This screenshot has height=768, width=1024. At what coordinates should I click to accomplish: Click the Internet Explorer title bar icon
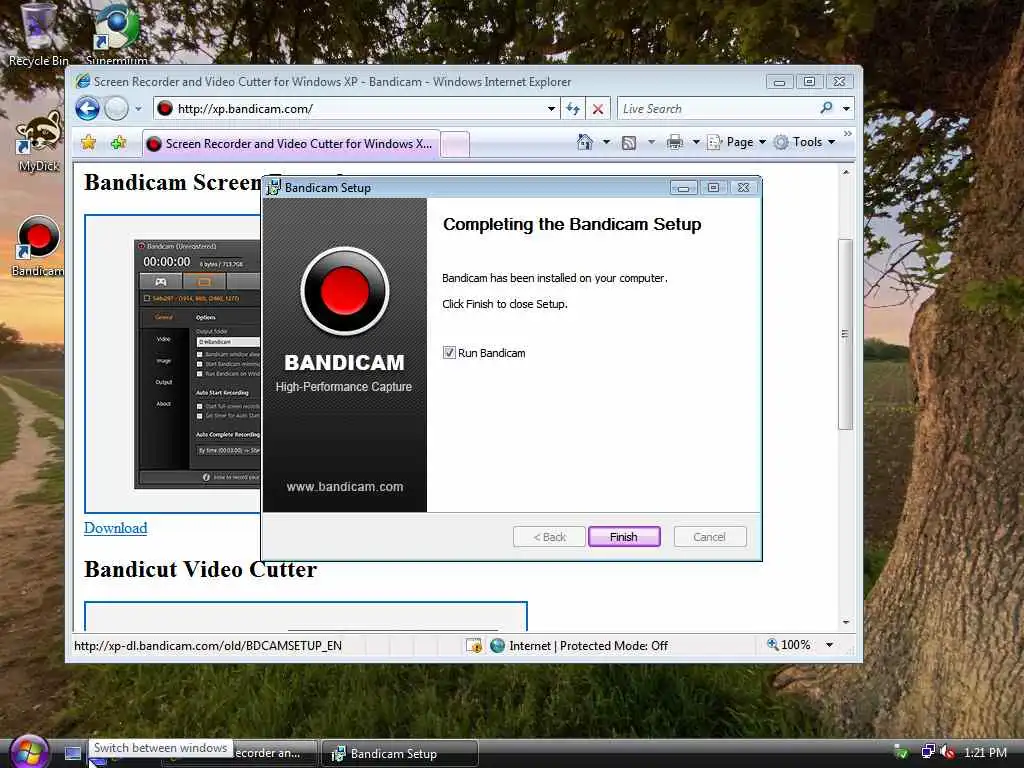coord(83,81)
